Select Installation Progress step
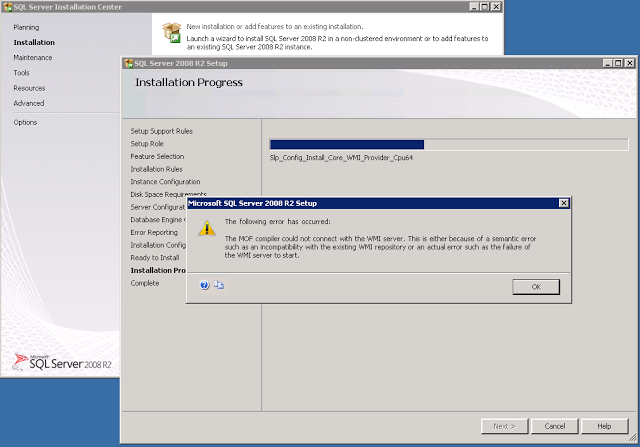Viewport: 640px width, 447px height. pyautogui.click(x=158, y=270)
